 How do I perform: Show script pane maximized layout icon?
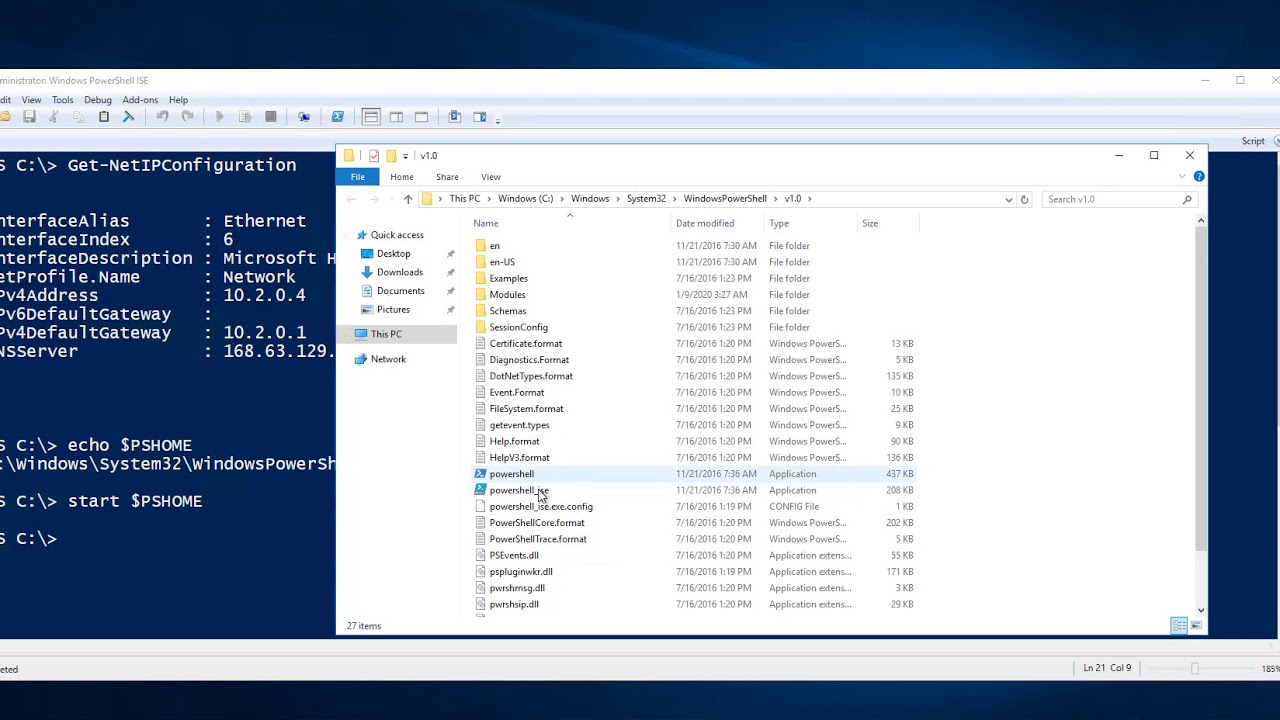[x=421, y=117]
